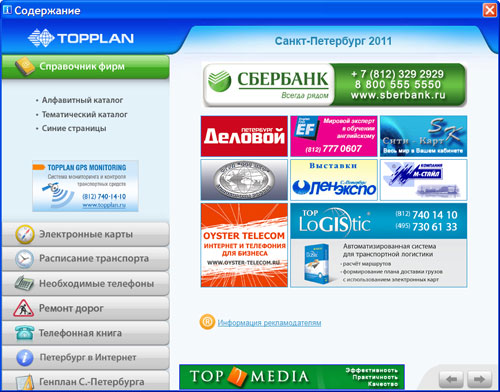This screenshot has width=500, height=392.
Task: Open the TOPPLAN GPS Monitoring banner
Action: click(x=85, y=186)
